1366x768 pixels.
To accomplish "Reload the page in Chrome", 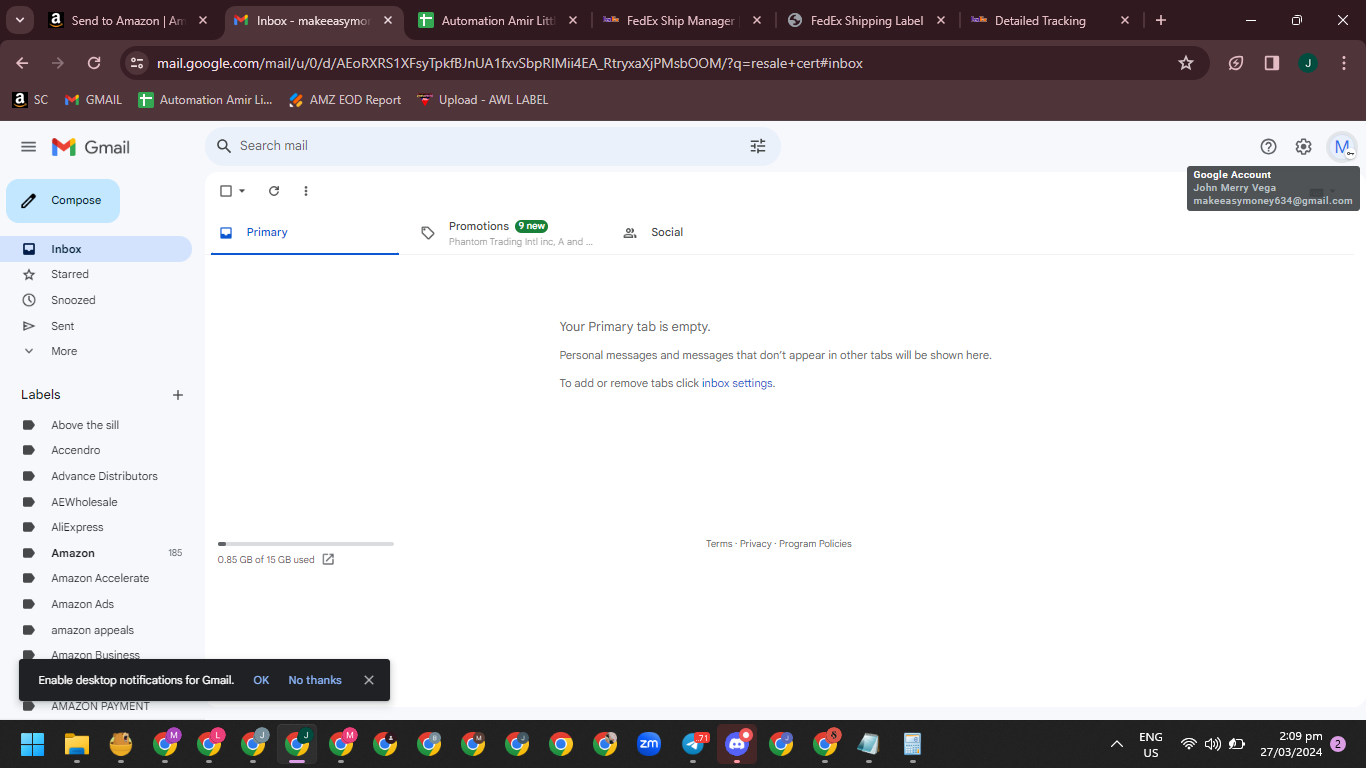I will tap(94, 63).
